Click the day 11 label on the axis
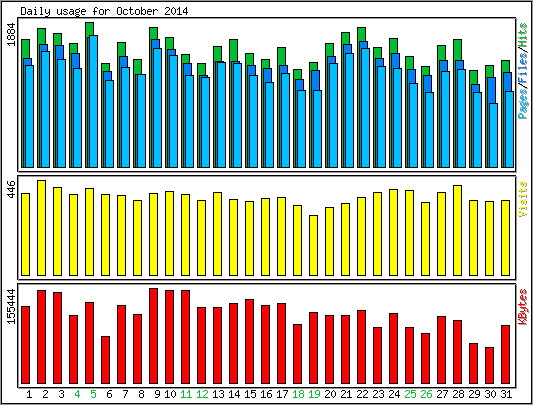This screenshot has height=405, width=533. tap(186, 394)
